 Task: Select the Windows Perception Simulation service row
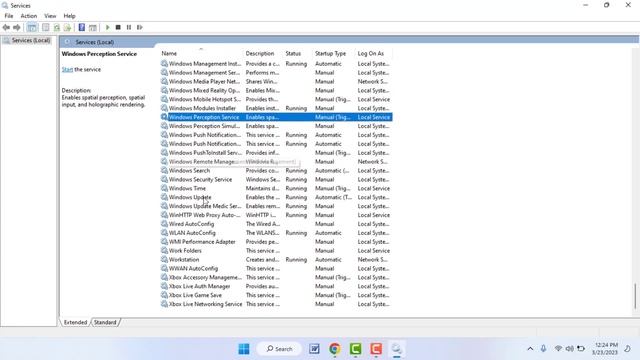pos(276,126)
